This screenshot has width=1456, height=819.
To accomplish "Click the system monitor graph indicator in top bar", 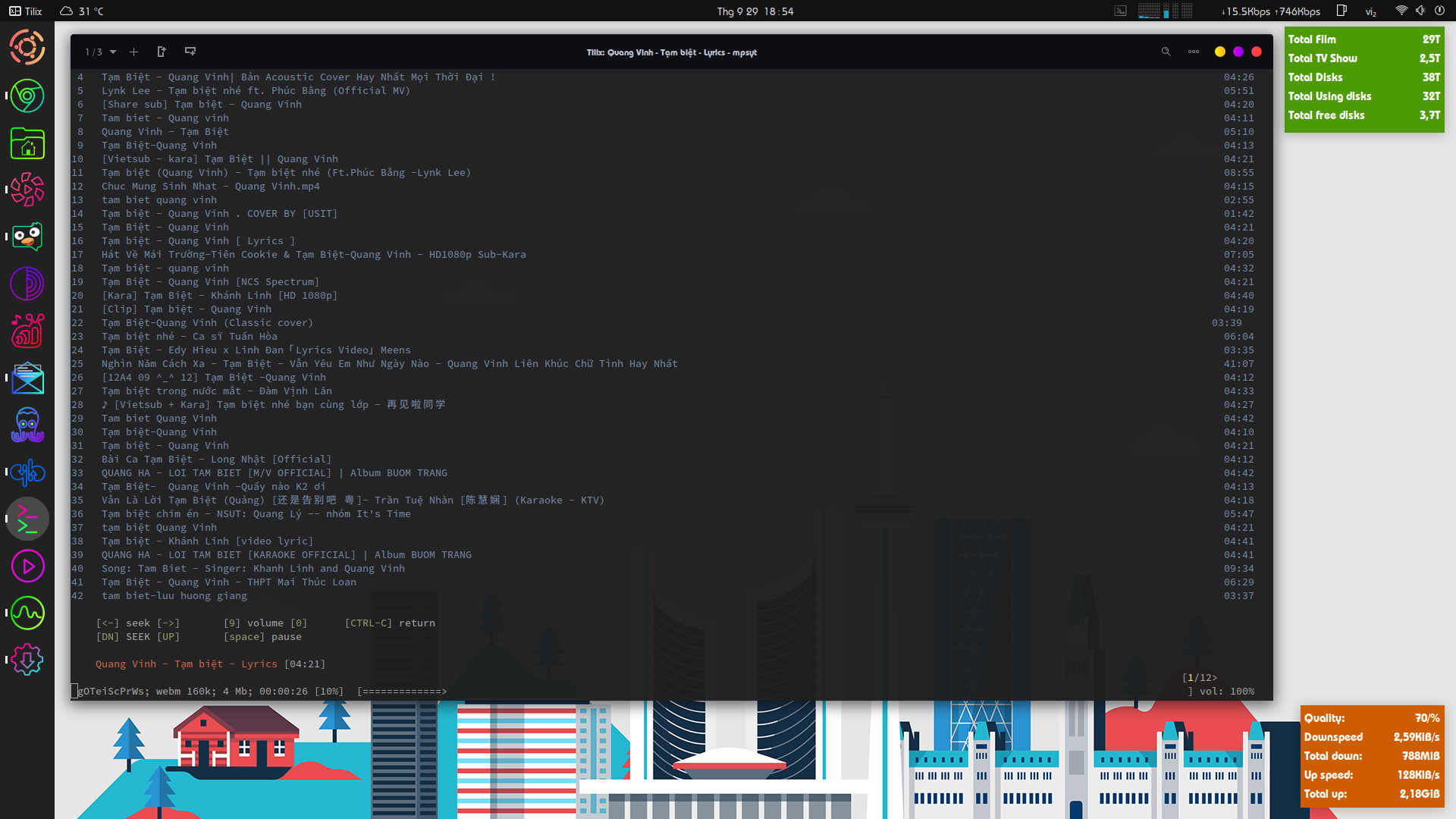I will (1166, 11).
